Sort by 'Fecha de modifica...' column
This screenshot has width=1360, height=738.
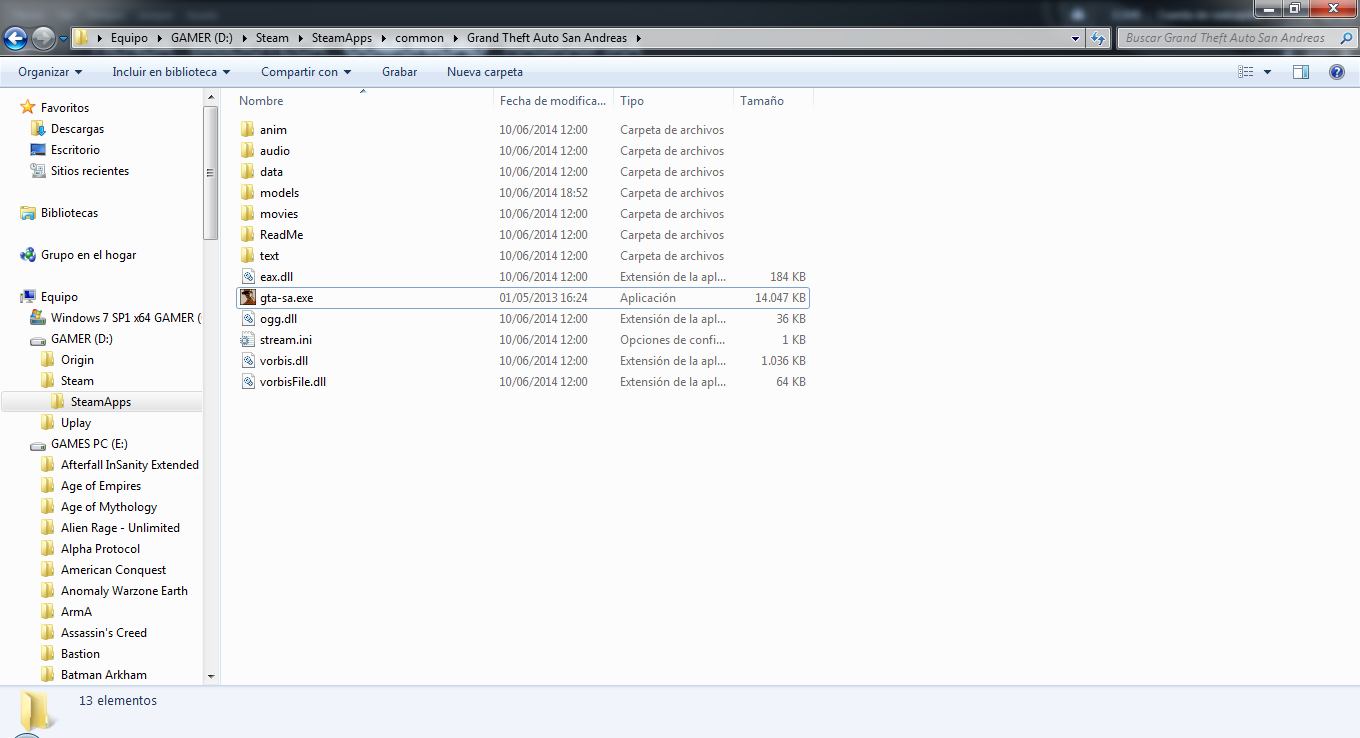553,101
